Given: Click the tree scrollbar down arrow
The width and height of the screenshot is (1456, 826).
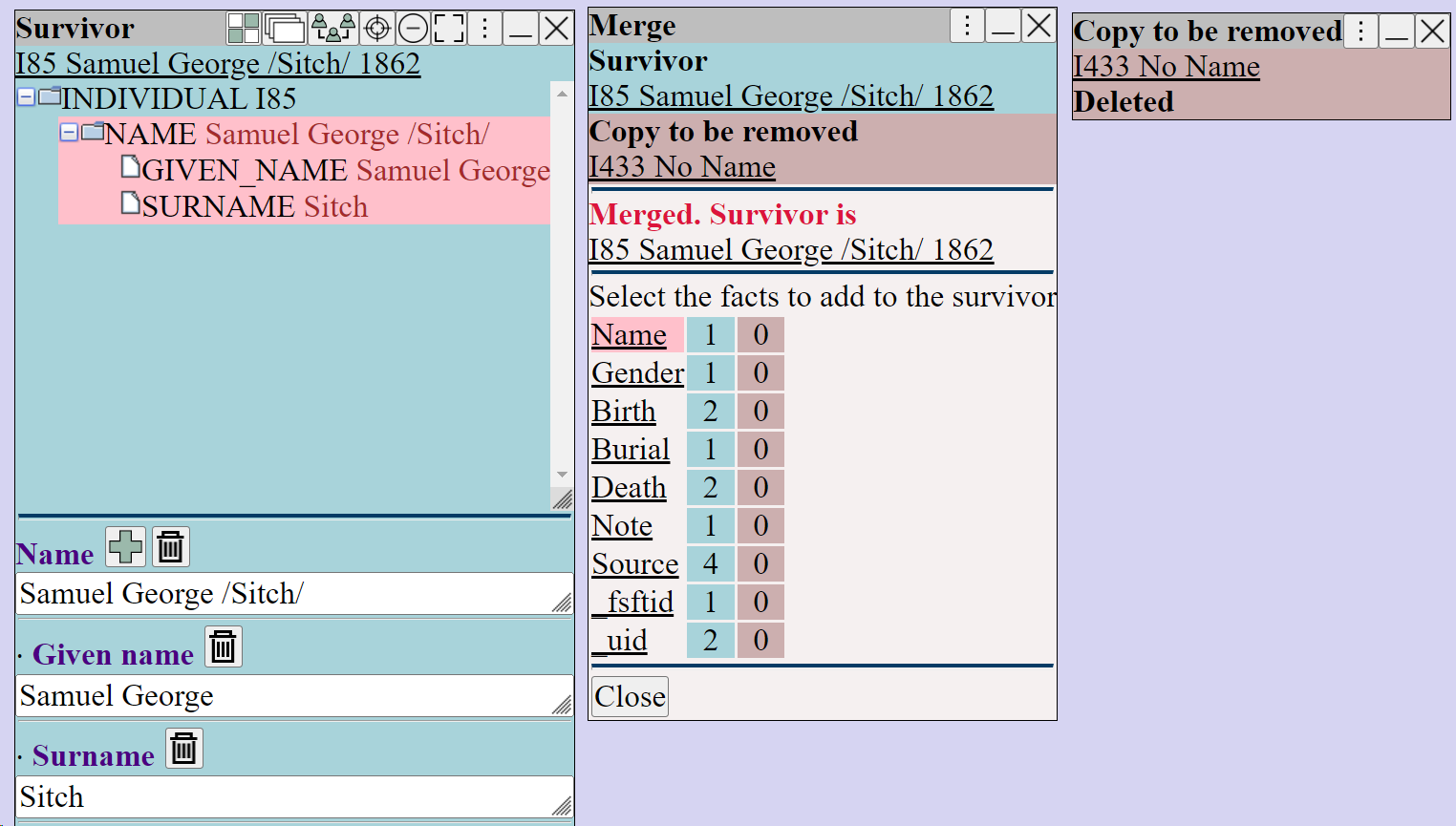Looking at the screenshot, I should coord(562,475).
